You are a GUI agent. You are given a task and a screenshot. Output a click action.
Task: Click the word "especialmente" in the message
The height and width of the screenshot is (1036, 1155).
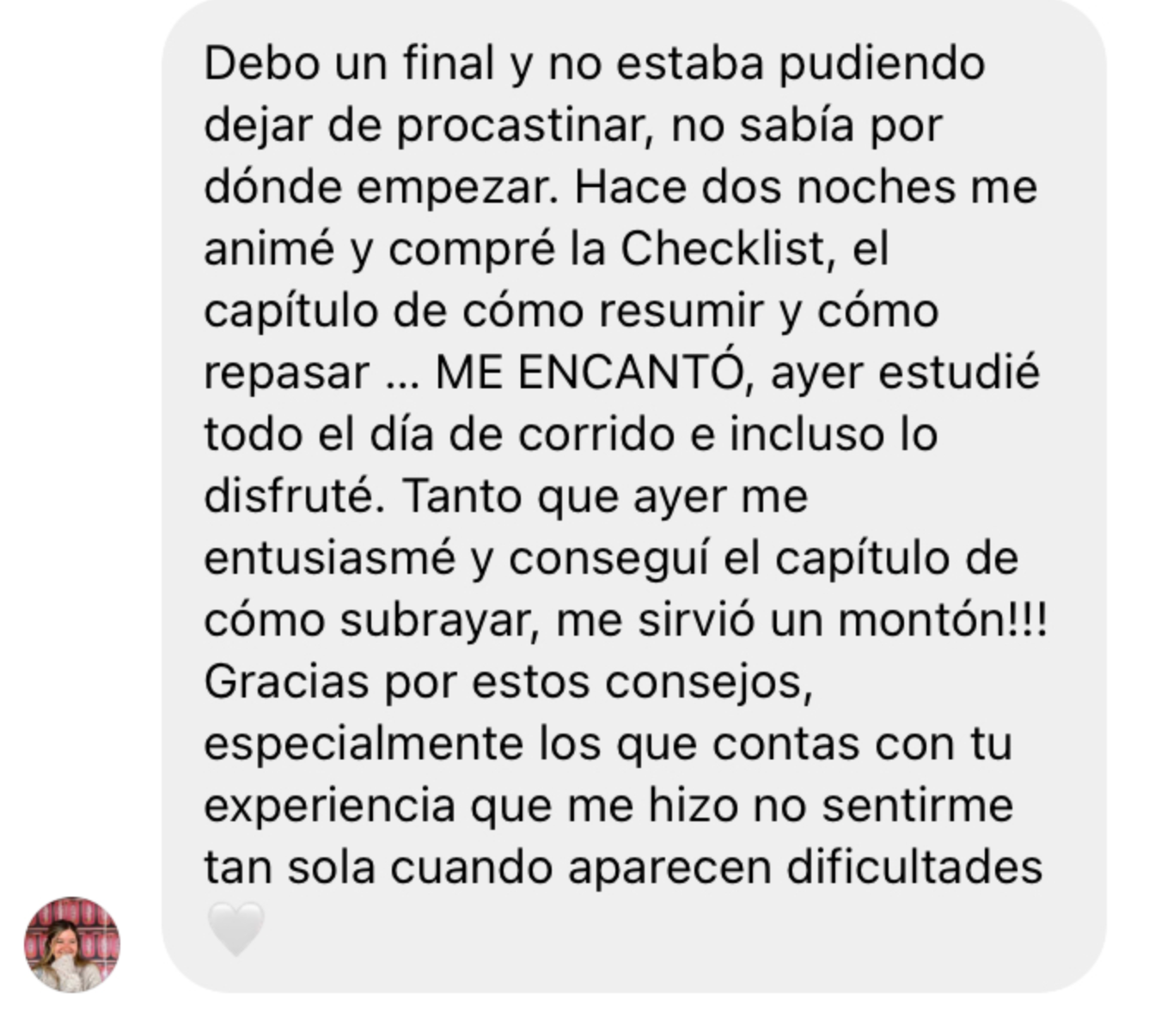tap(364, 744)
